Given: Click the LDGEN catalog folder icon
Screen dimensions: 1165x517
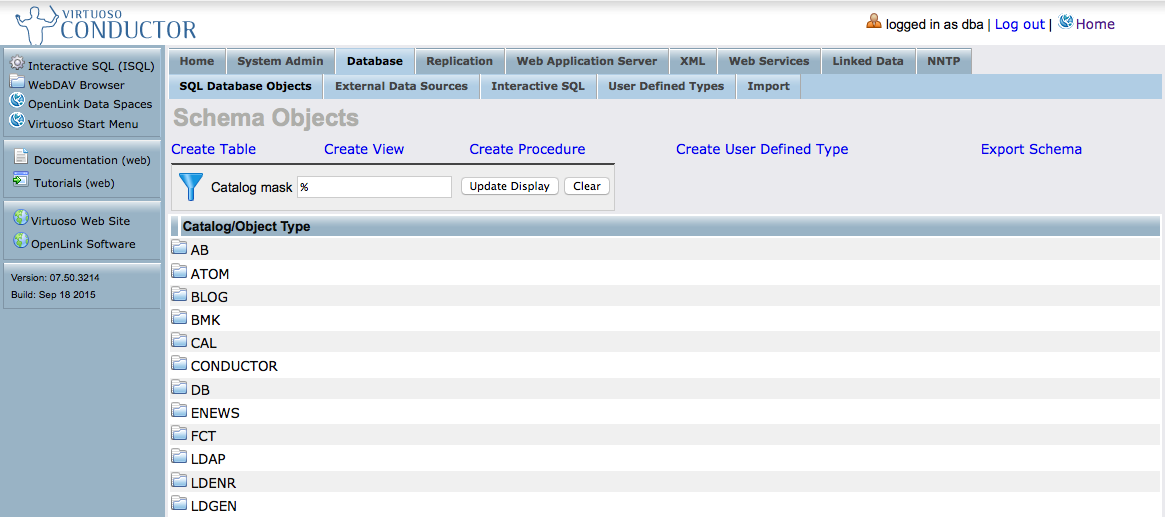Looking at the screenshot, I should tap(179, 504).
